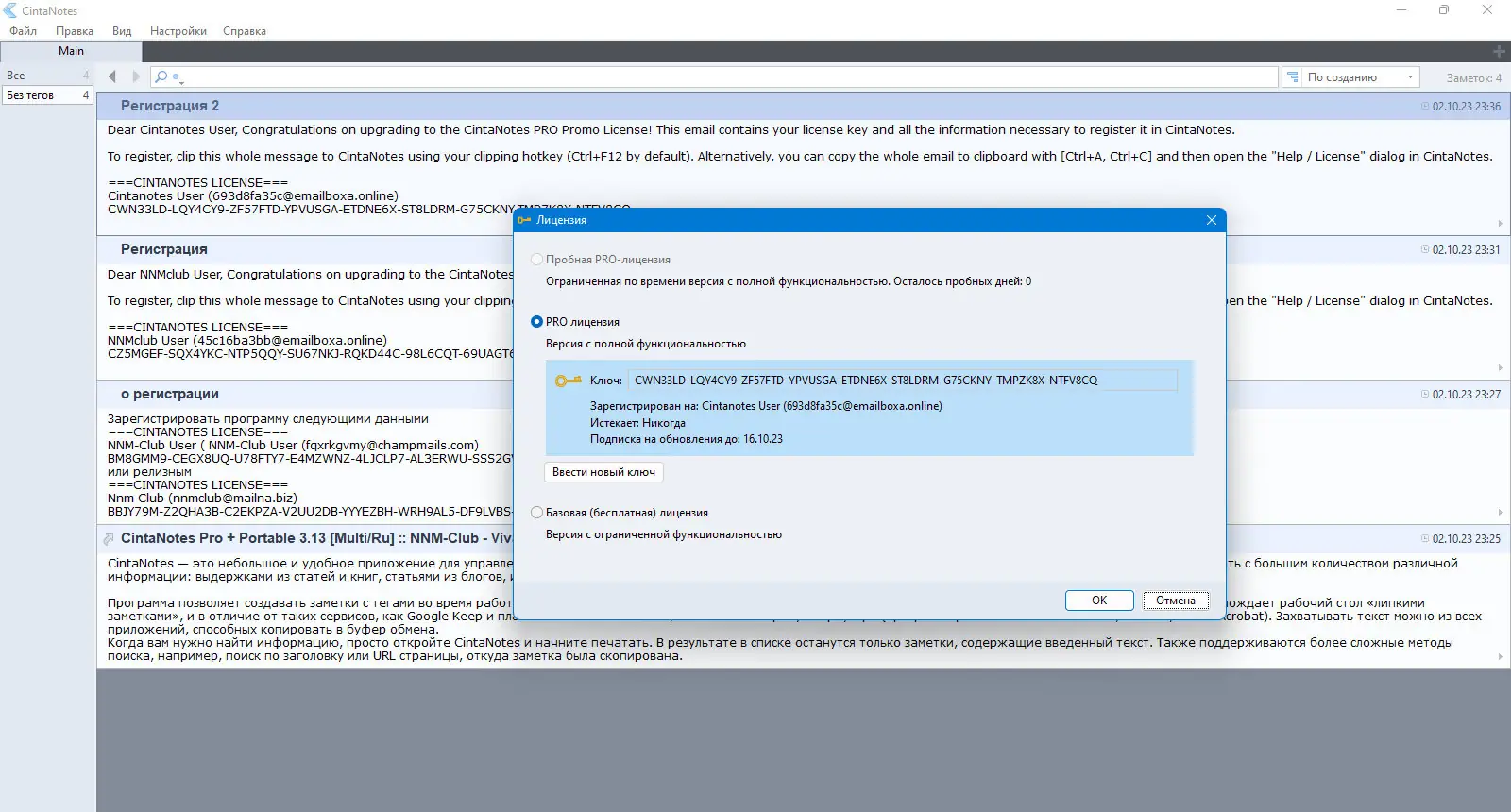Select the note titled Регистрация 2

(170, 106)
